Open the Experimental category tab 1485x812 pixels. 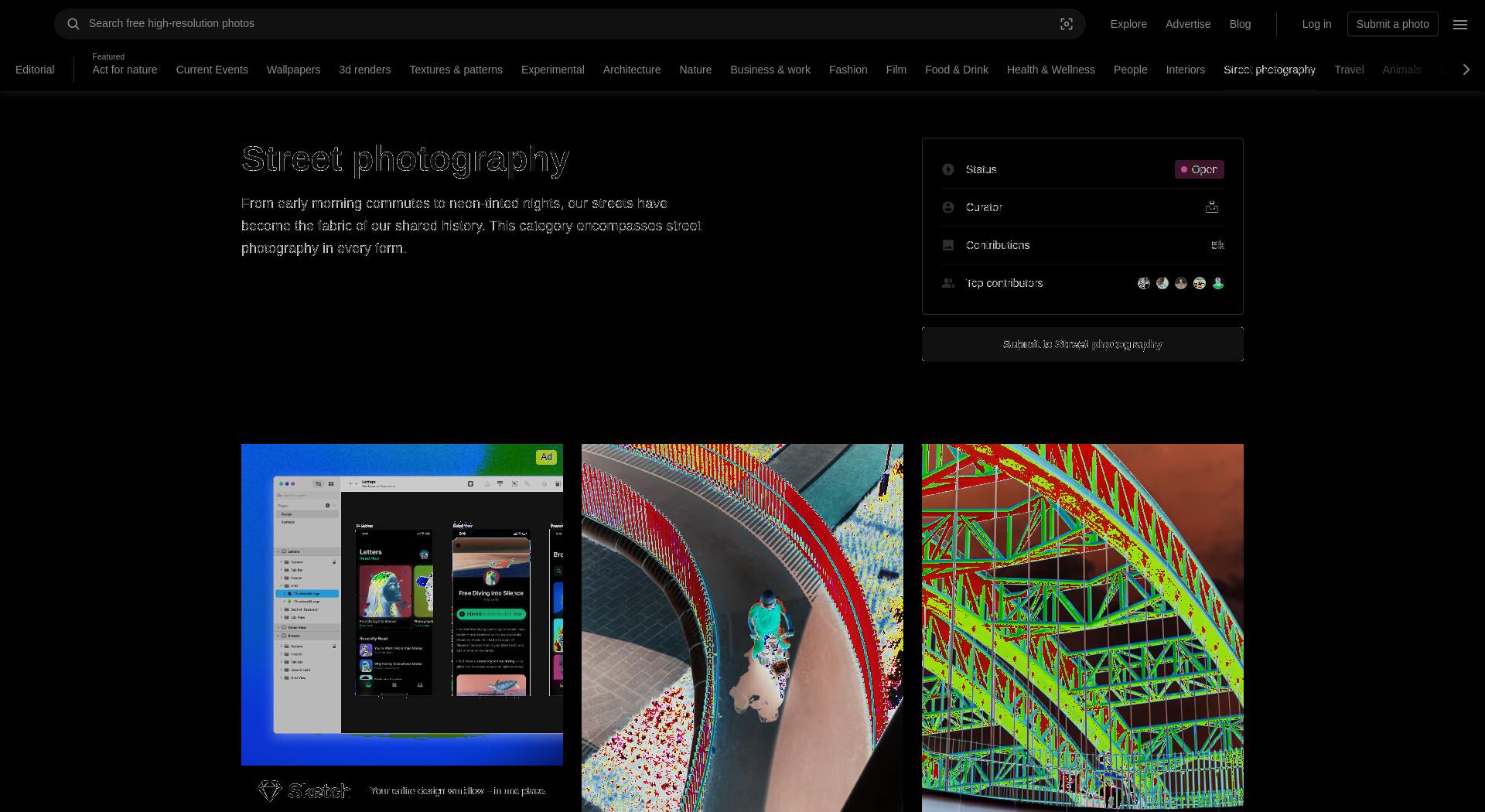tap(552, 70)
